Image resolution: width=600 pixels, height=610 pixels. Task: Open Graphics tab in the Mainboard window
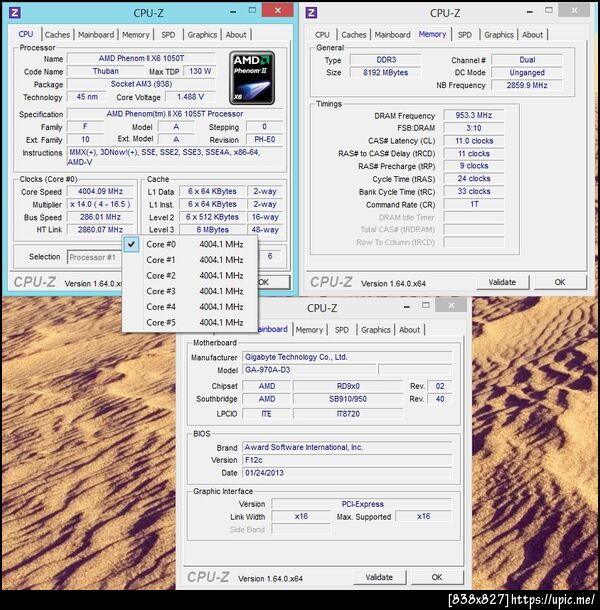point(376,330)
